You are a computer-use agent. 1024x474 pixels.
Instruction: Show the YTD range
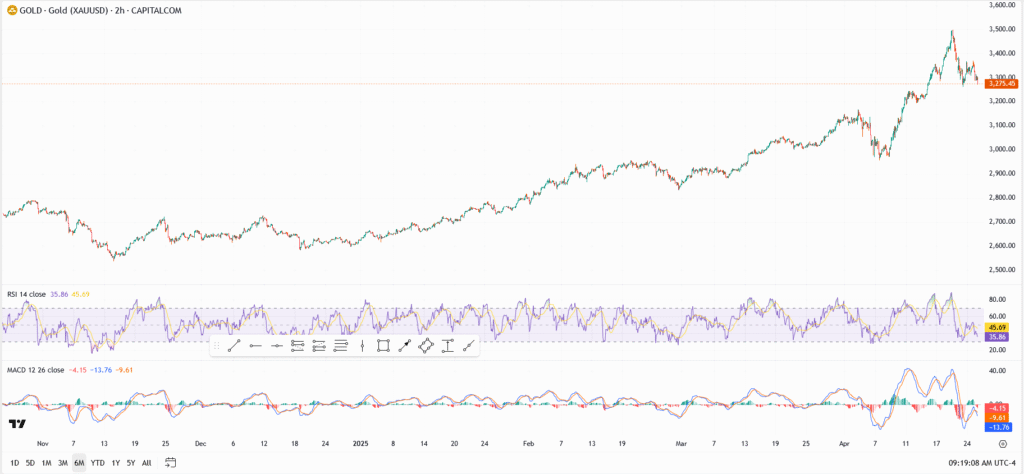(97, 463)
